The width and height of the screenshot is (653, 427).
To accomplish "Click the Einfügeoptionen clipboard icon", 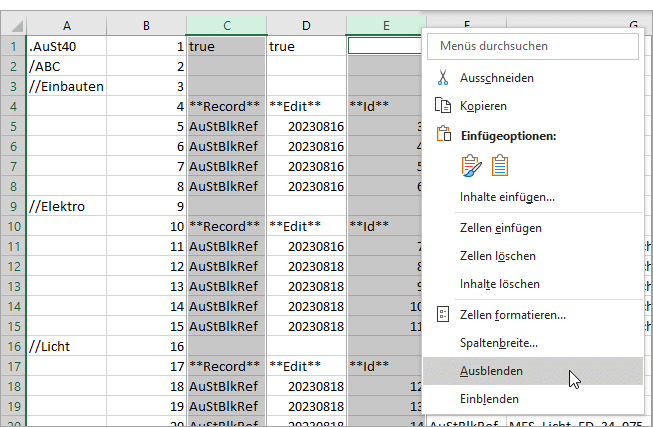I will pos(444,135).
